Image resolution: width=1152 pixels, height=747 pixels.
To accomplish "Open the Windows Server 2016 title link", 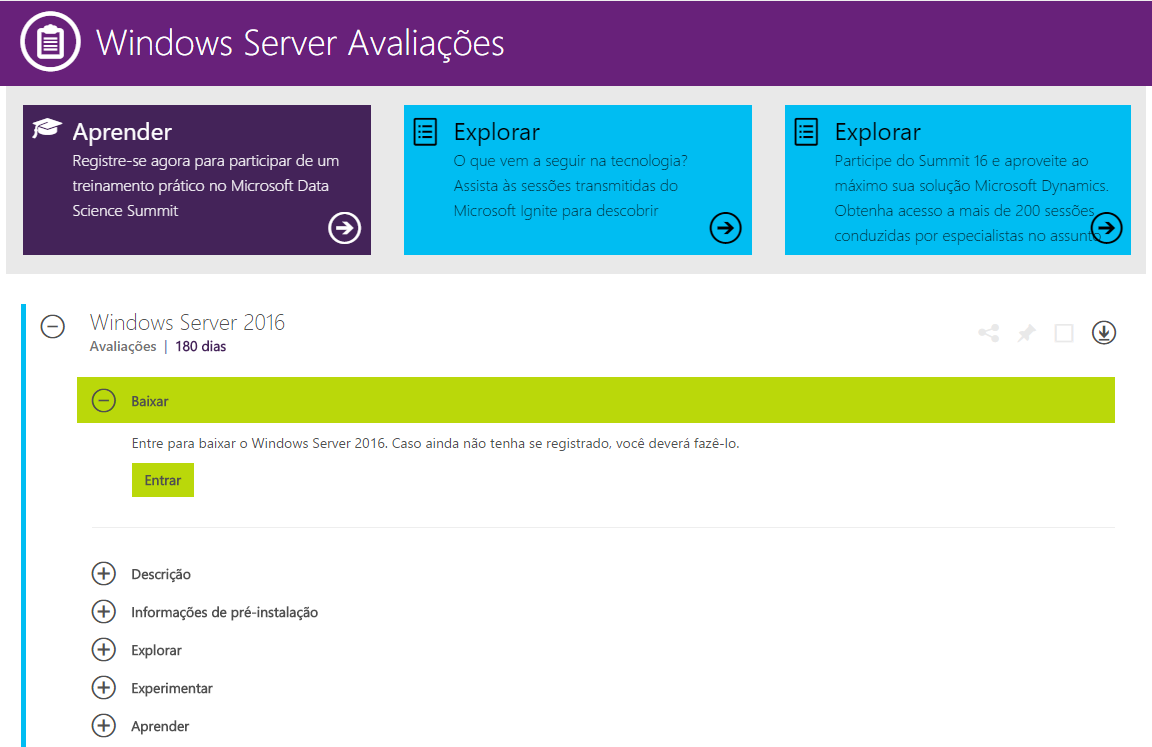I will [x=187, y=322].
